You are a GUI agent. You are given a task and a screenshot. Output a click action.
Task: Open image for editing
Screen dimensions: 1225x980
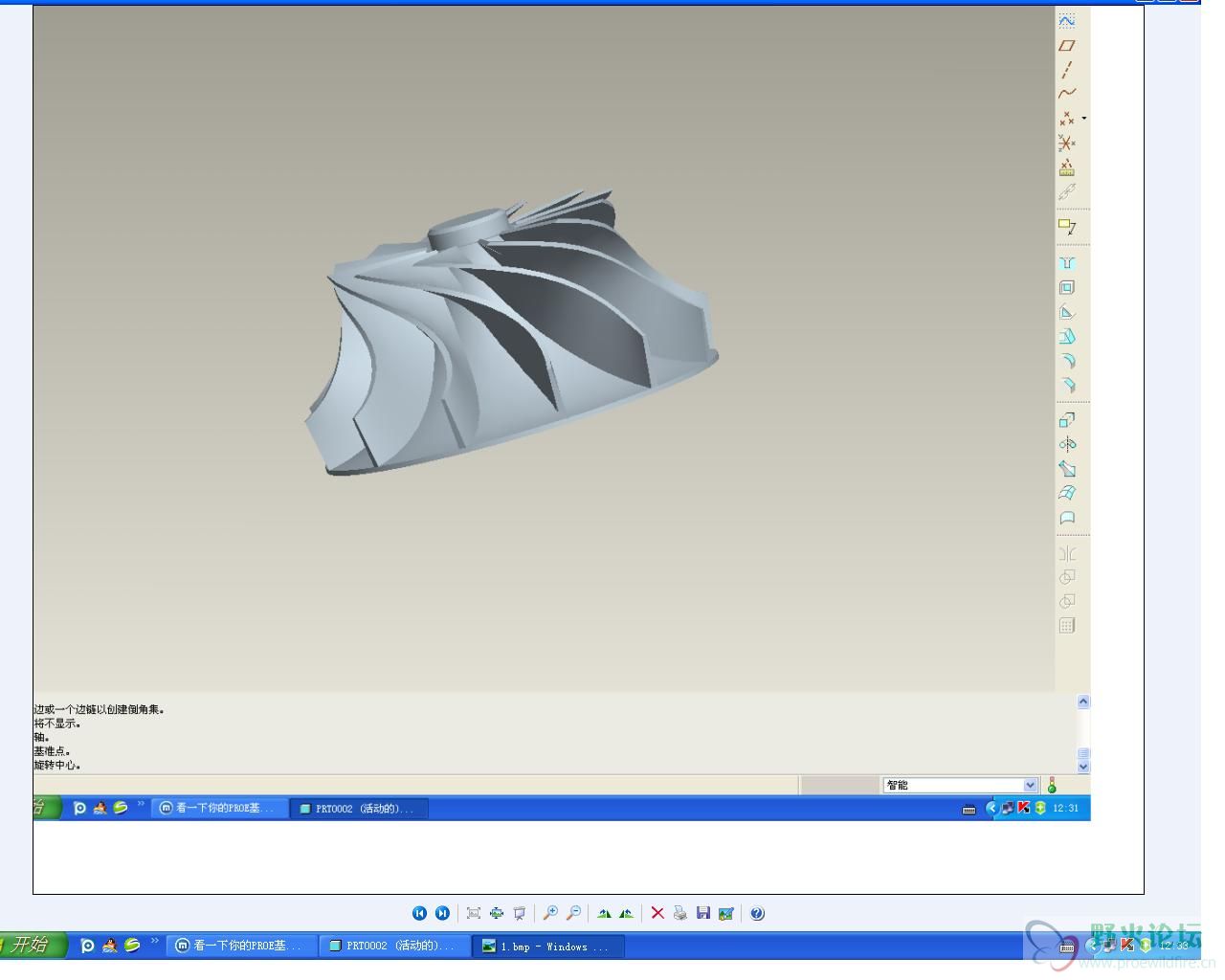pos(726,913)
